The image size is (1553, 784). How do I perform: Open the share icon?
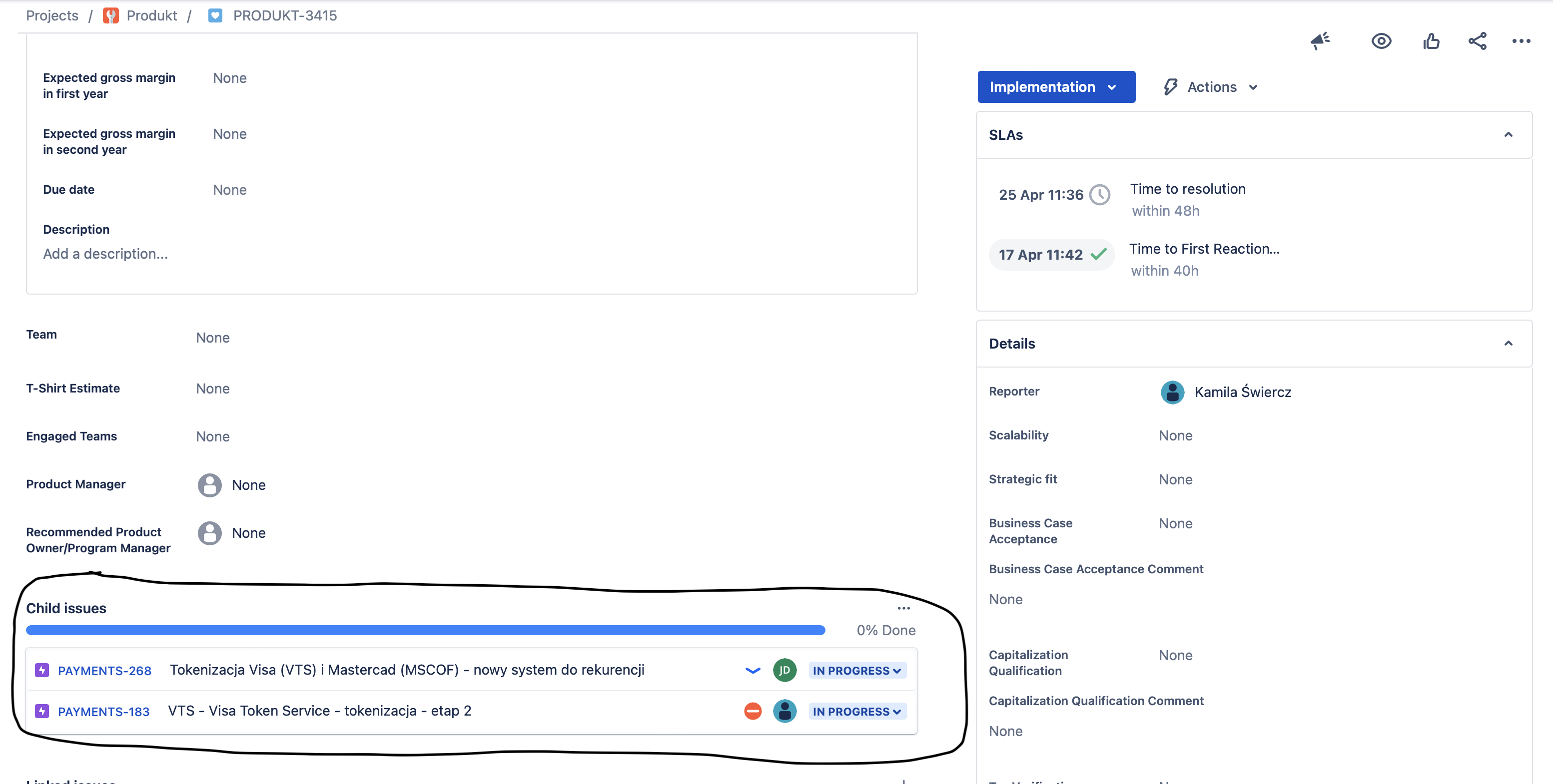[1477, 41]
